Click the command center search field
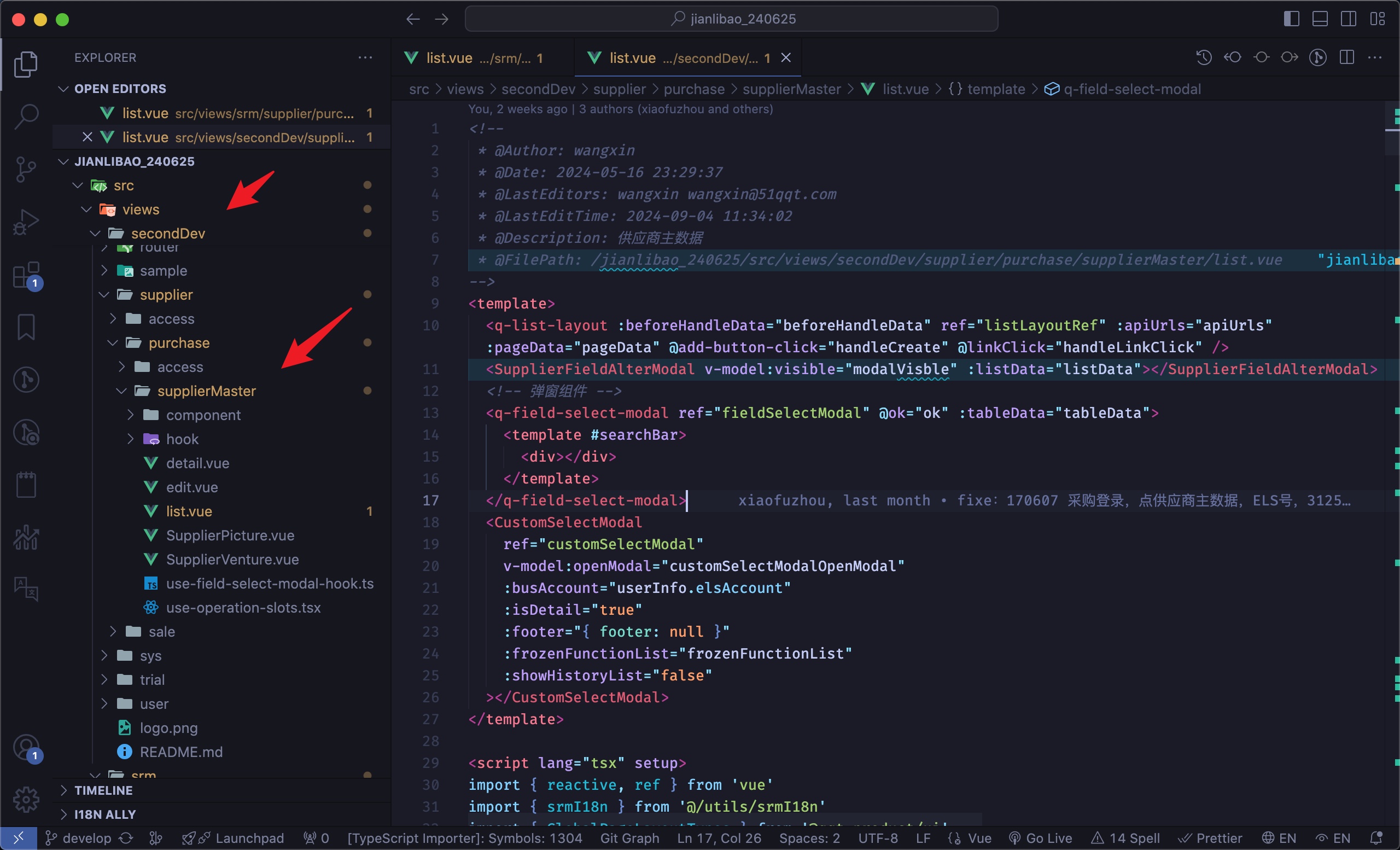The height and width of the screenshot is (850, 1400). point(731,19)
